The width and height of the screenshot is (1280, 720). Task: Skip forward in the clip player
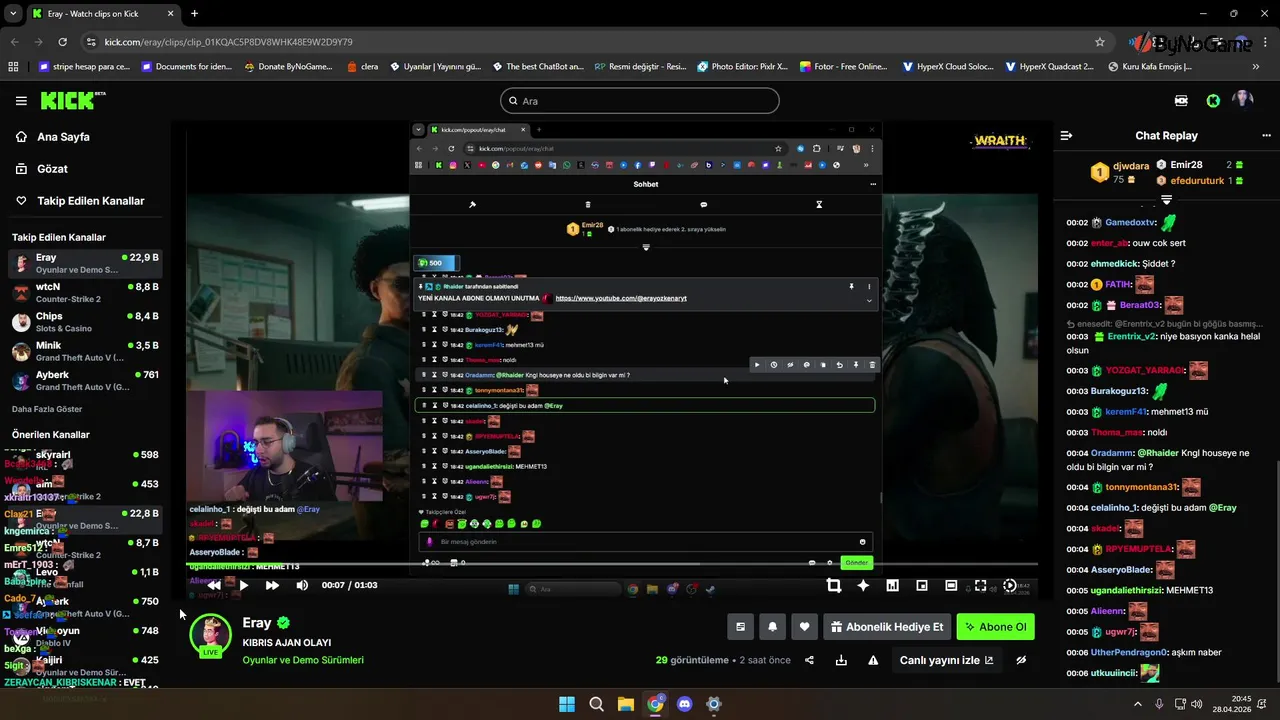[x=272, y=585]
